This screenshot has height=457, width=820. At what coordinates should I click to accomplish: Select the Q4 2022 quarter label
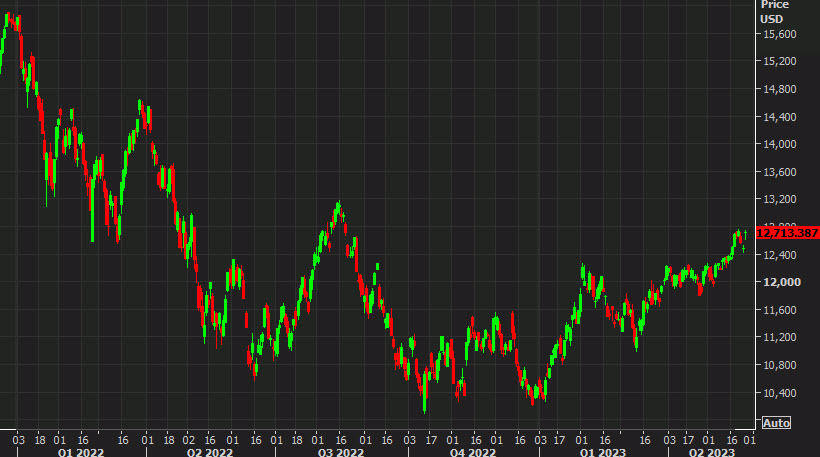pyautogui.click(x=473, y=452)
